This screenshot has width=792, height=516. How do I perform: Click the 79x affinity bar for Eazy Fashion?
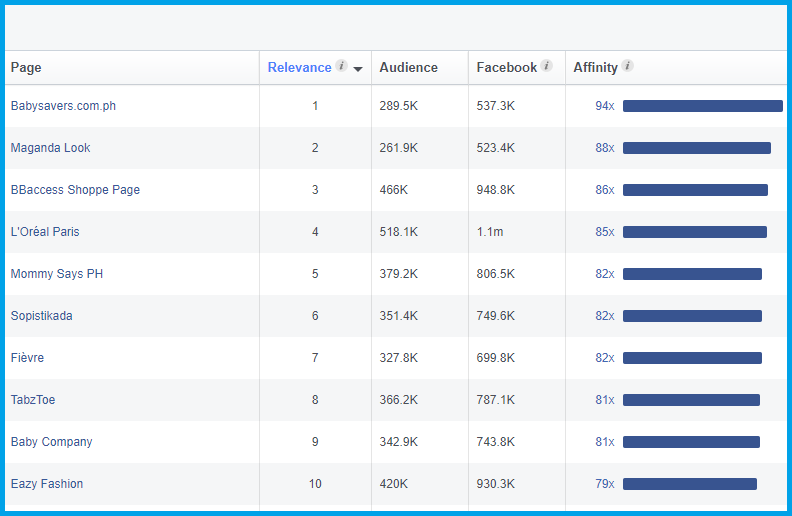click(689, 484)
